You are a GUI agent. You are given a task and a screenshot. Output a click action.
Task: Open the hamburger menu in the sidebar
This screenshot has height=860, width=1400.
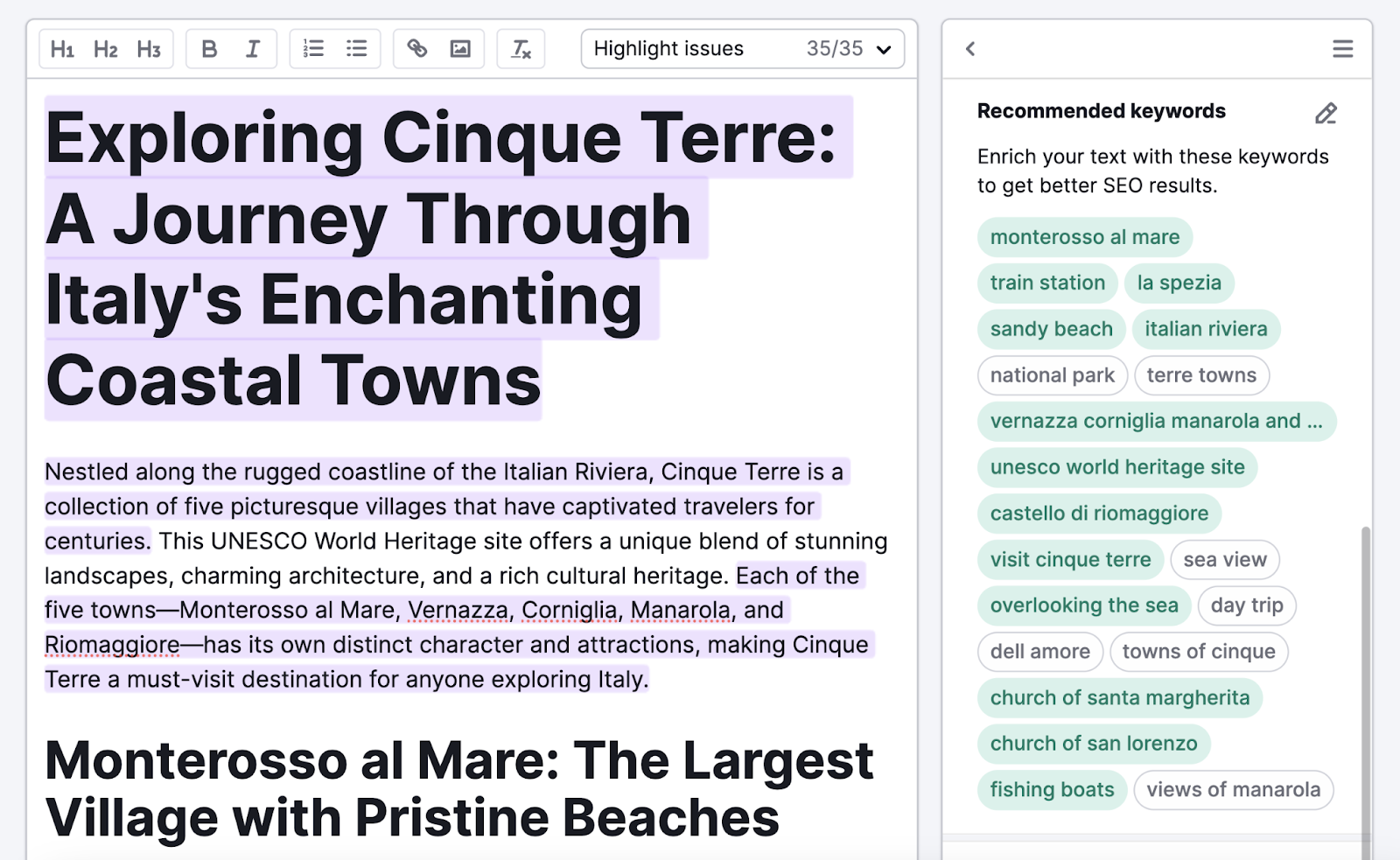coord(1342,49)
